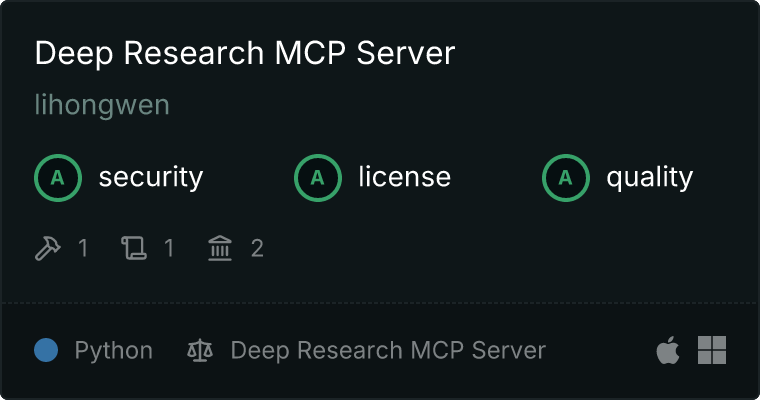Image resolution: width=760 pixels, height=400 pixels.
Task: Click the scroll prompts icon
Action: click(134, 248)
